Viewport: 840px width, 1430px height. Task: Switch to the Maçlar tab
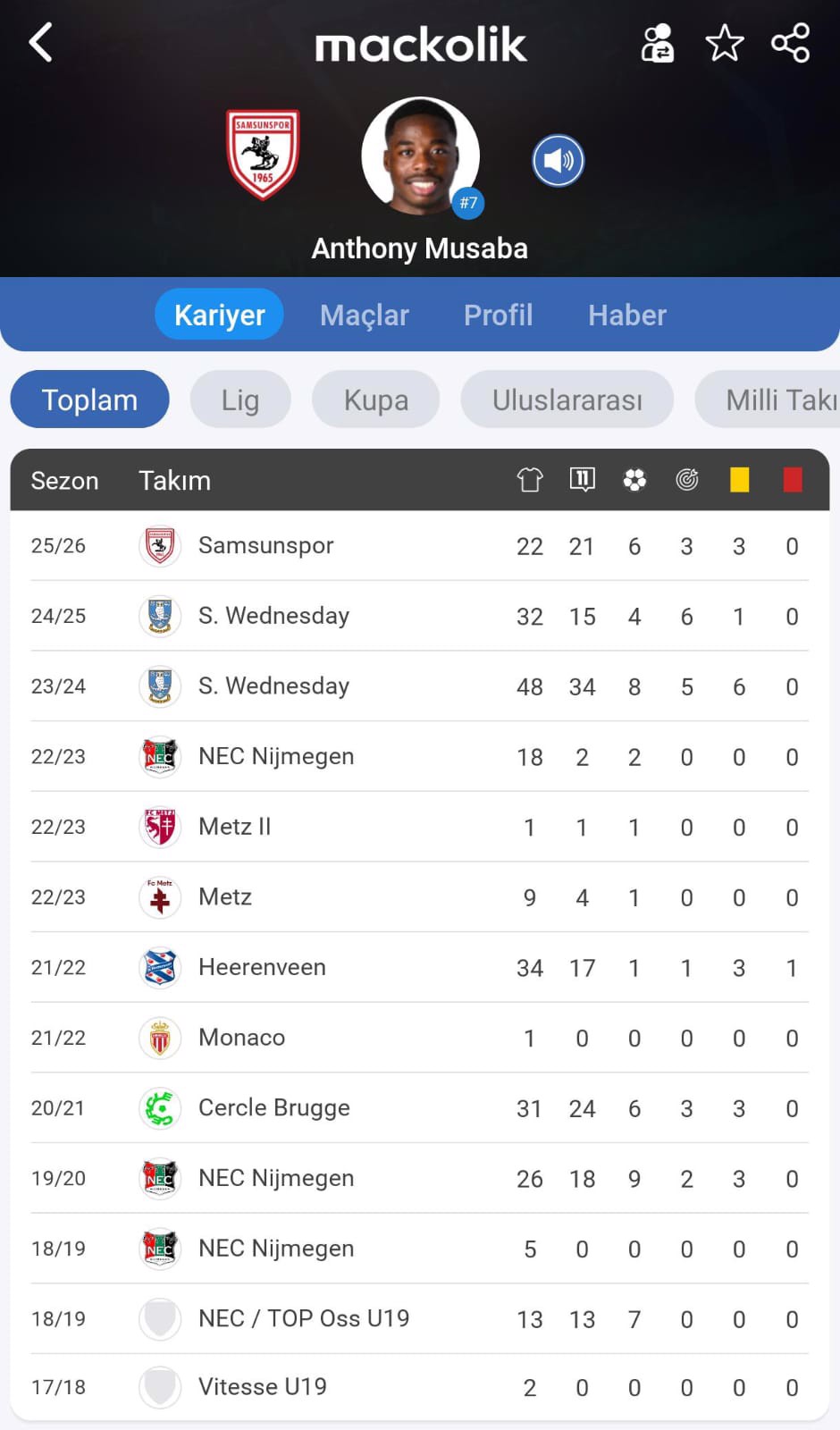point(364,315)
